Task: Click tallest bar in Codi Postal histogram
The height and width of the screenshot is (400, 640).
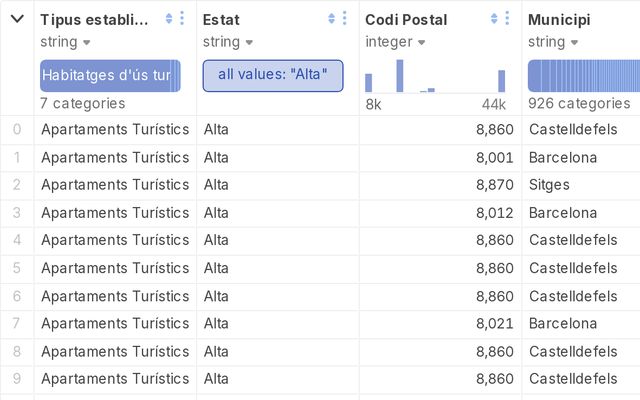Action: 400,76
